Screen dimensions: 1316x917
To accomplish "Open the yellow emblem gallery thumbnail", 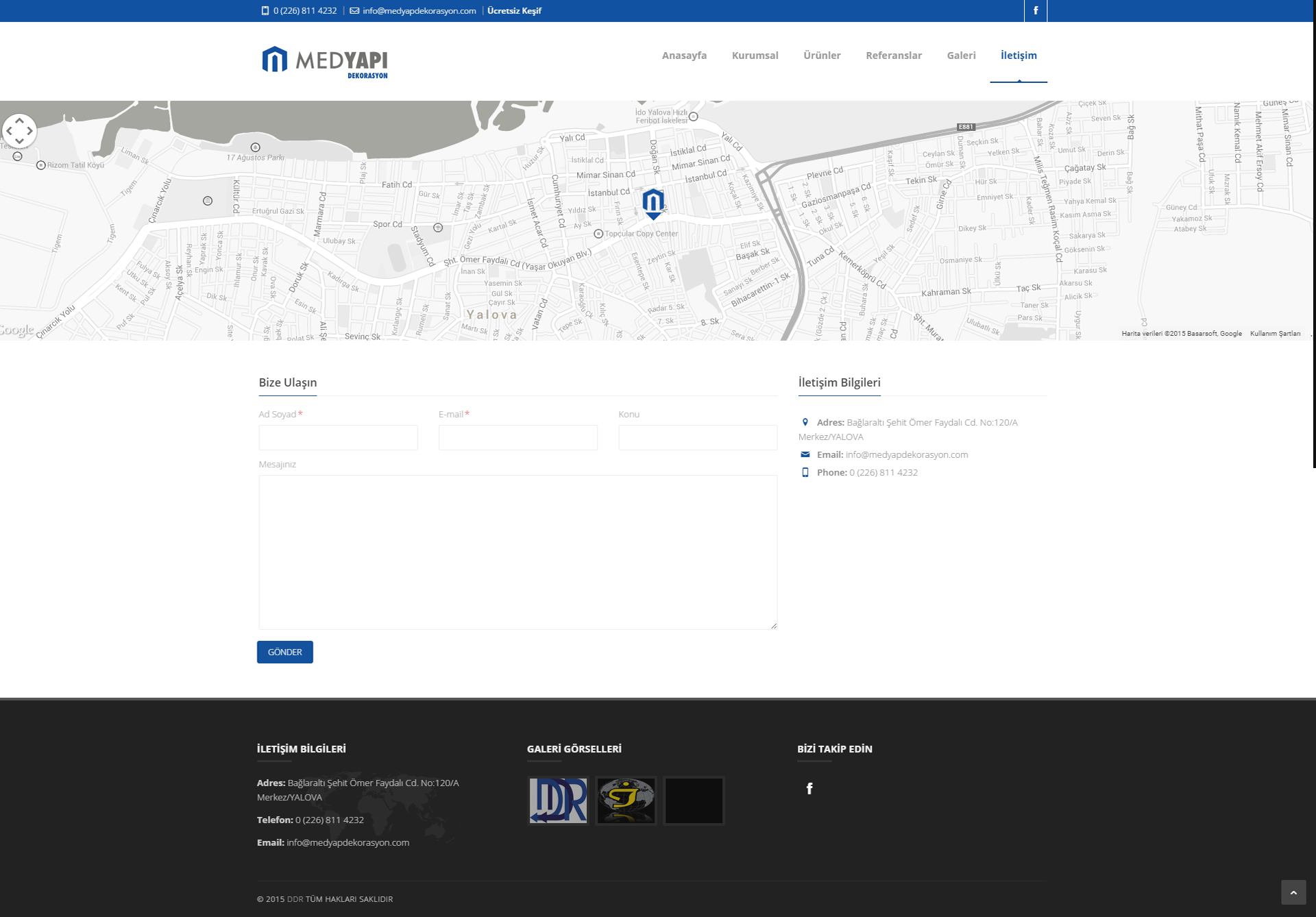I will [626, 800].
